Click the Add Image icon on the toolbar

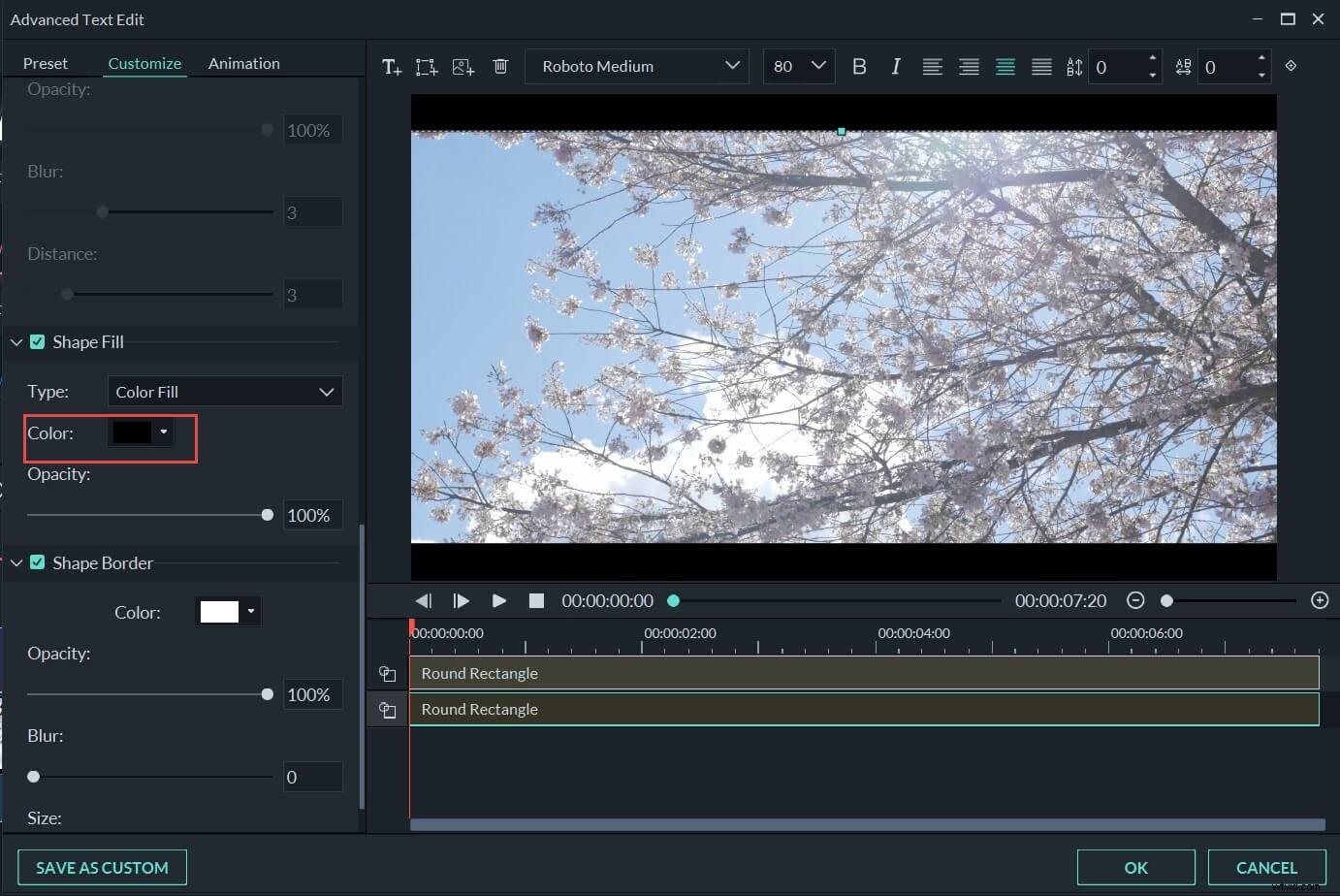tap(463, 66)
